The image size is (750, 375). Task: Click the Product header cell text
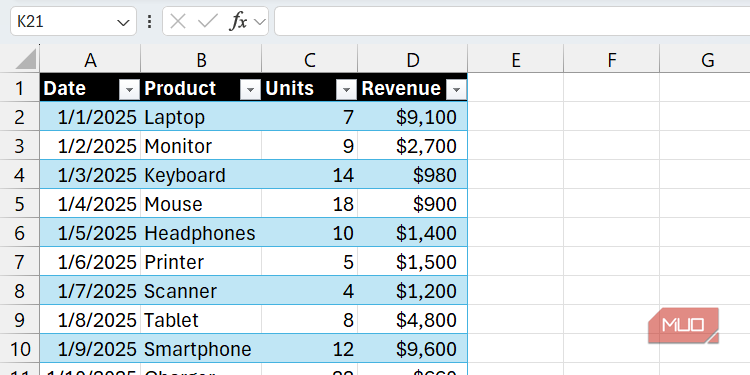pyautogui.click(x=180, y=88)
